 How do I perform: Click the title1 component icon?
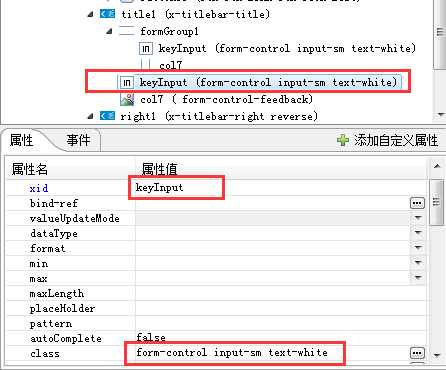tap(107, 14)
